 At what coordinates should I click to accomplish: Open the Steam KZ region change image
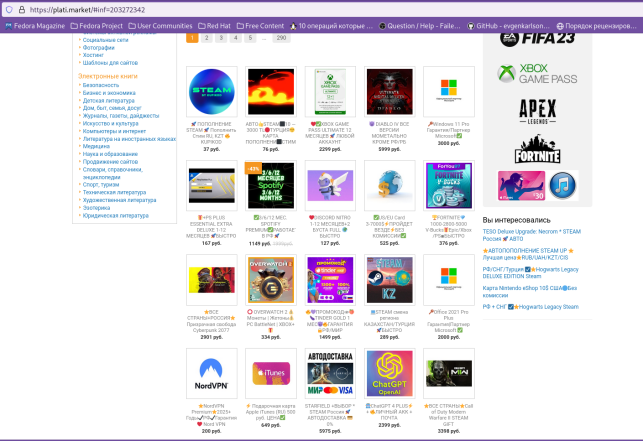(x=390, y=280)
